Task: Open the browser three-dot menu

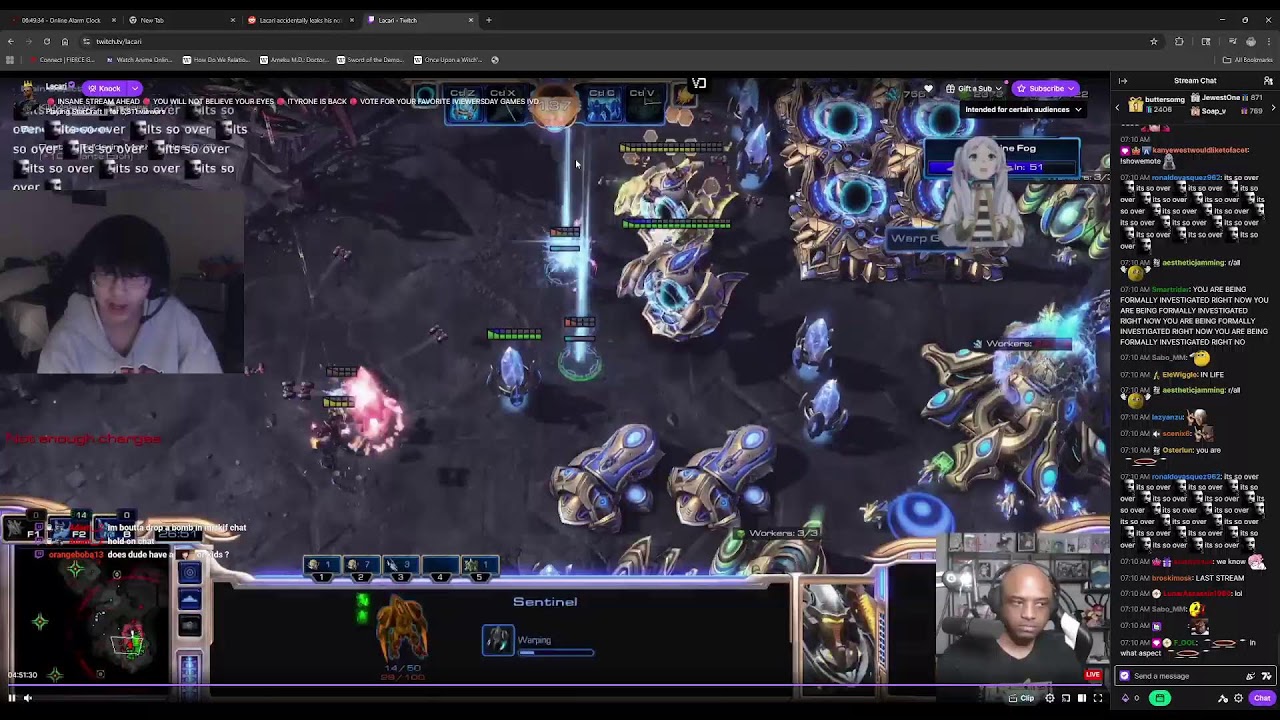Action: pos(1270,41)
